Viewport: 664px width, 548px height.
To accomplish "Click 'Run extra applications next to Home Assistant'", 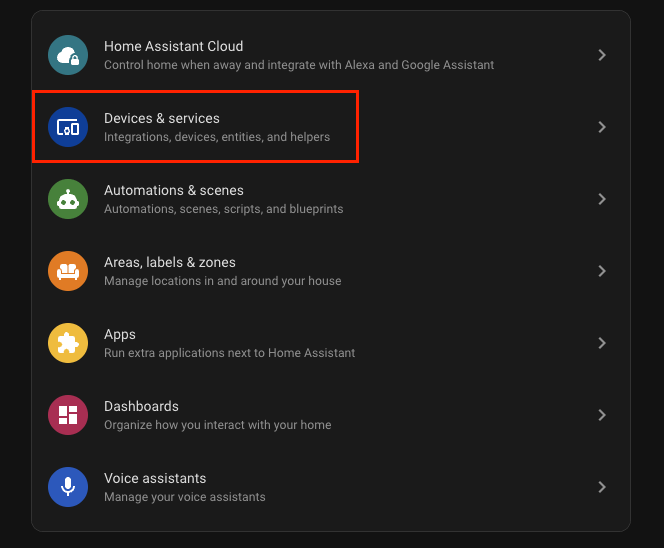I will click(x=230, y=353).
